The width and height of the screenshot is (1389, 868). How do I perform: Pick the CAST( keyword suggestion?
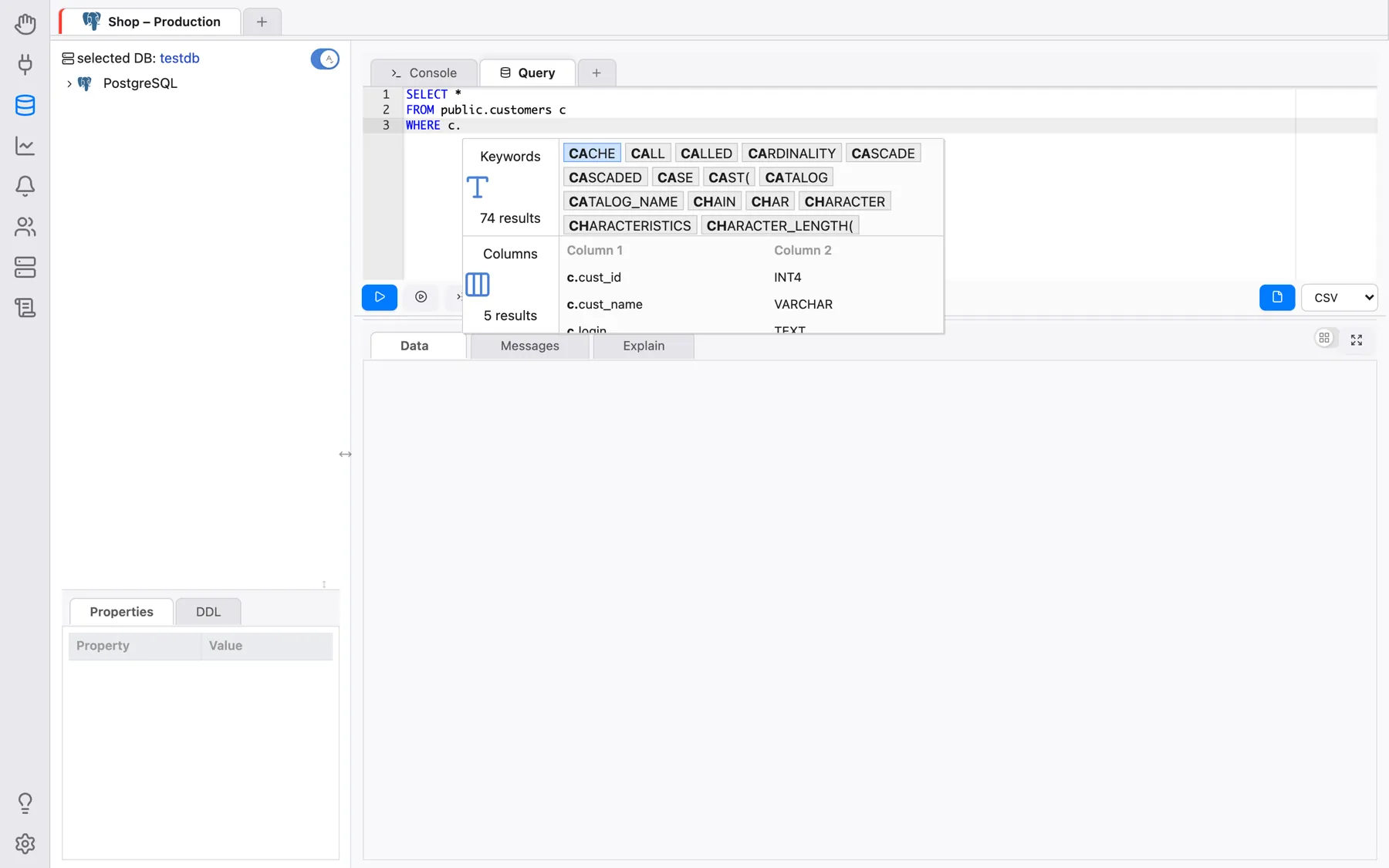point(729,177)
